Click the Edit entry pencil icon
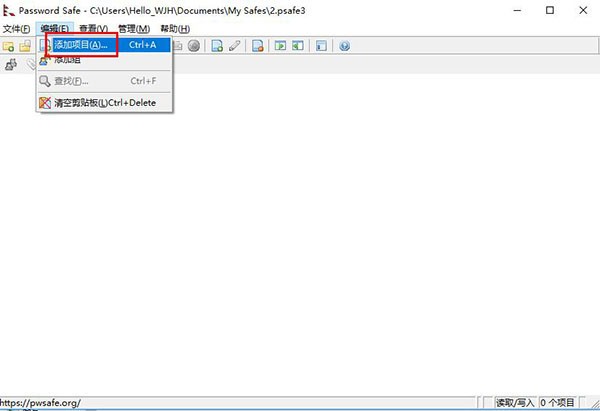 click(x=234, y=46)
